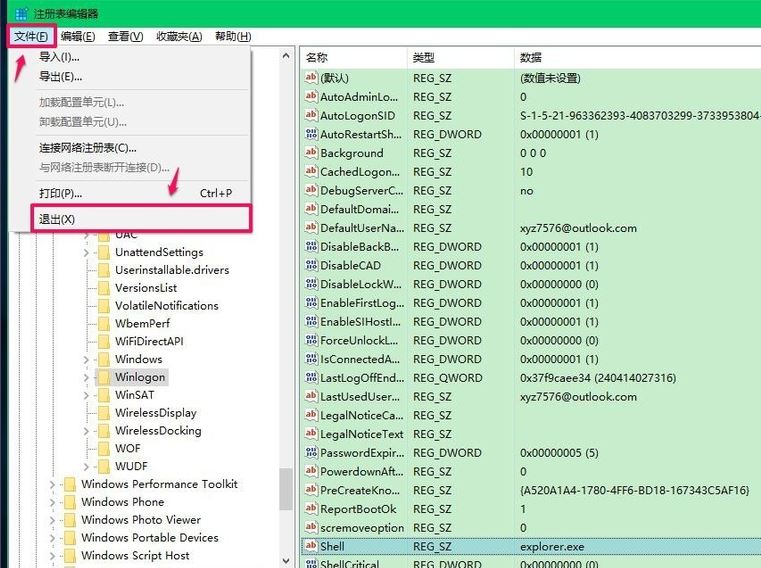
Task: Click the AutoRestartShell DWORD value icon
Action: (x=311, y=134)
